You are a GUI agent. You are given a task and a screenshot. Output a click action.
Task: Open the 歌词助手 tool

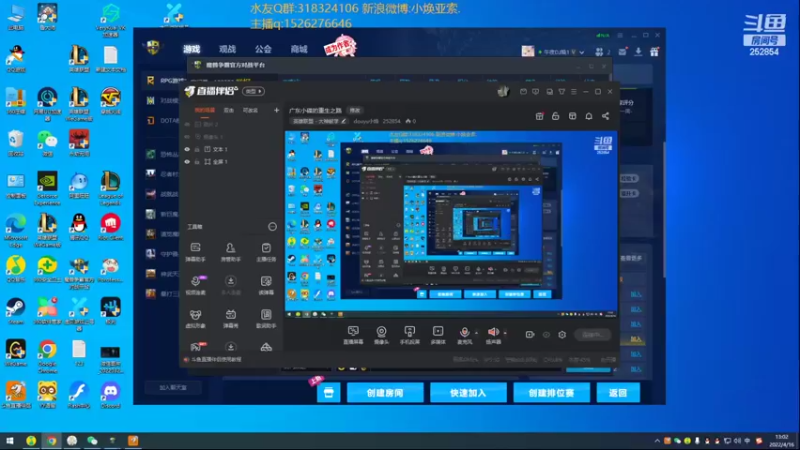tap(266, 318)
